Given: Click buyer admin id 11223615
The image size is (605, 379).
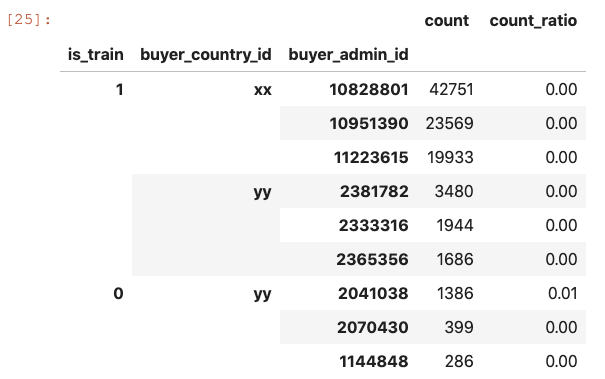Looking at the screenshot, I should point(371,157).
